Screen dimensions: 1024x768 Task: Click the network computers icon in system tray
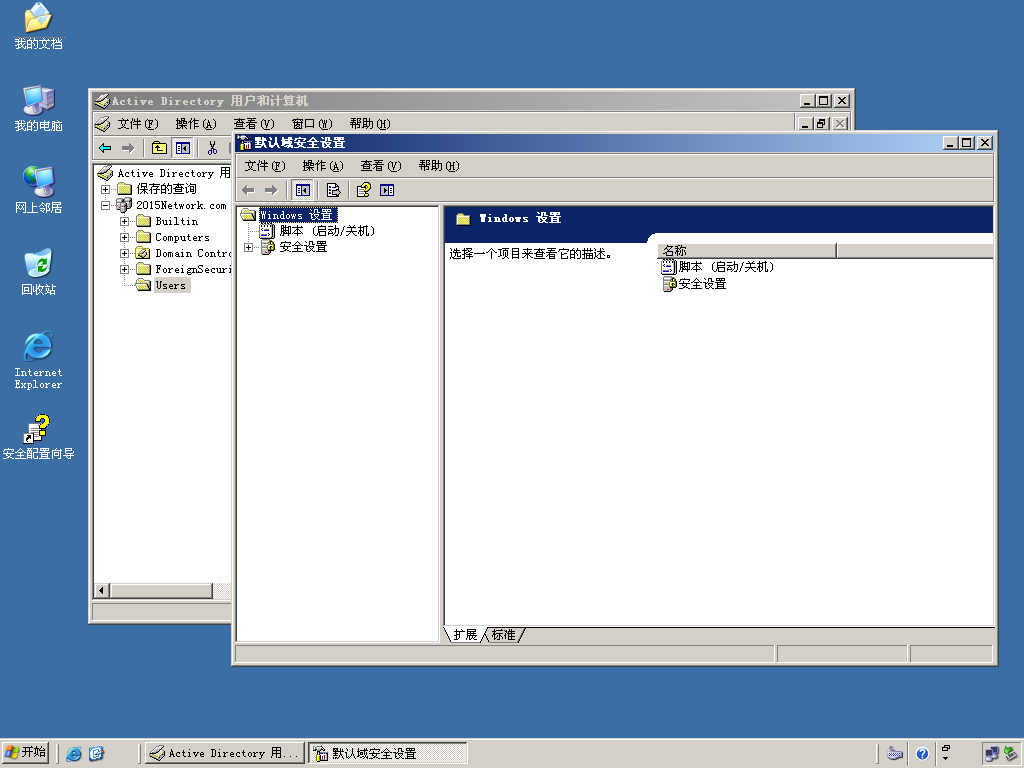991,754
